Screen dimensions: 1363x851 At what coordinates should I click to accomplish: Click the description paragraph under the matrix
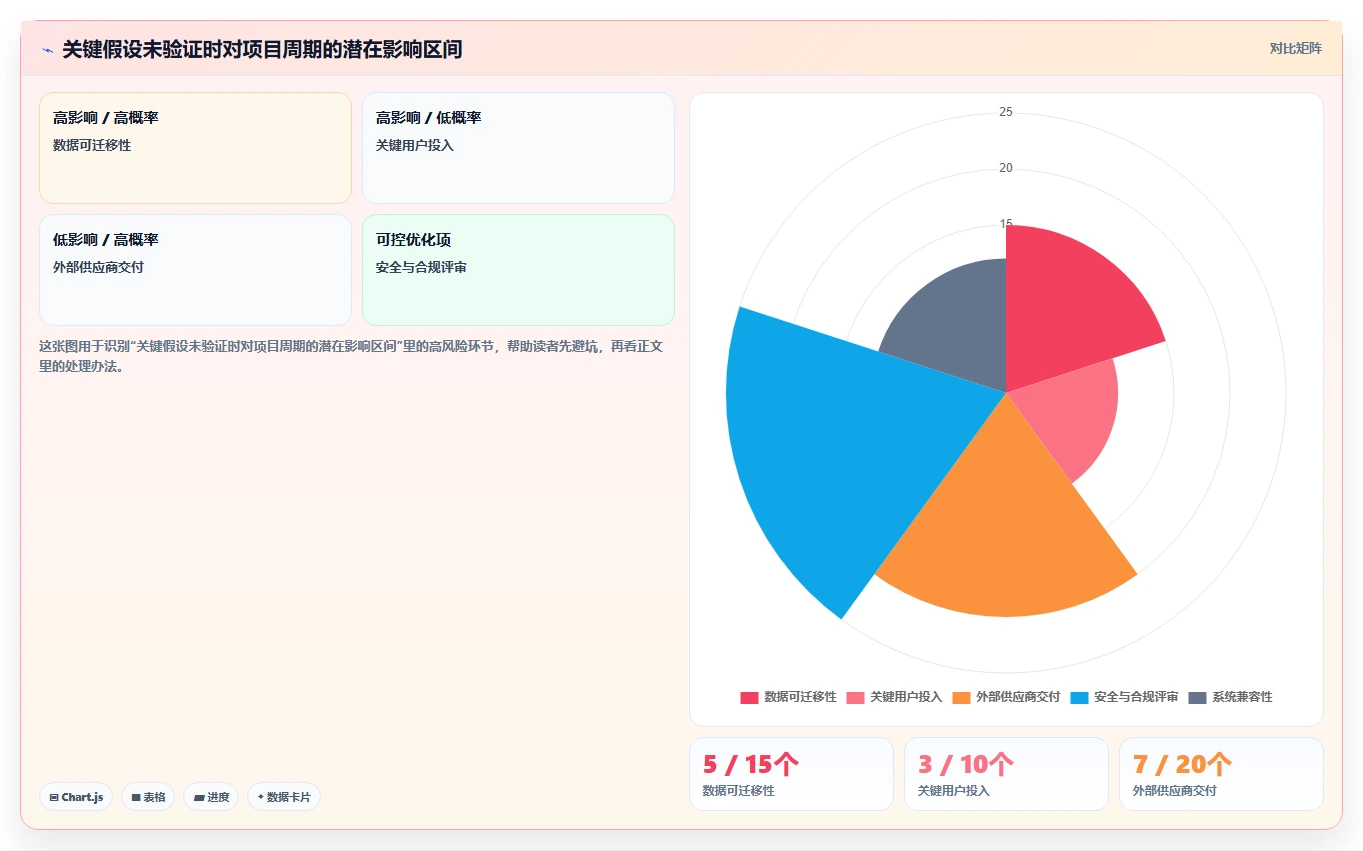coord(351,356)
